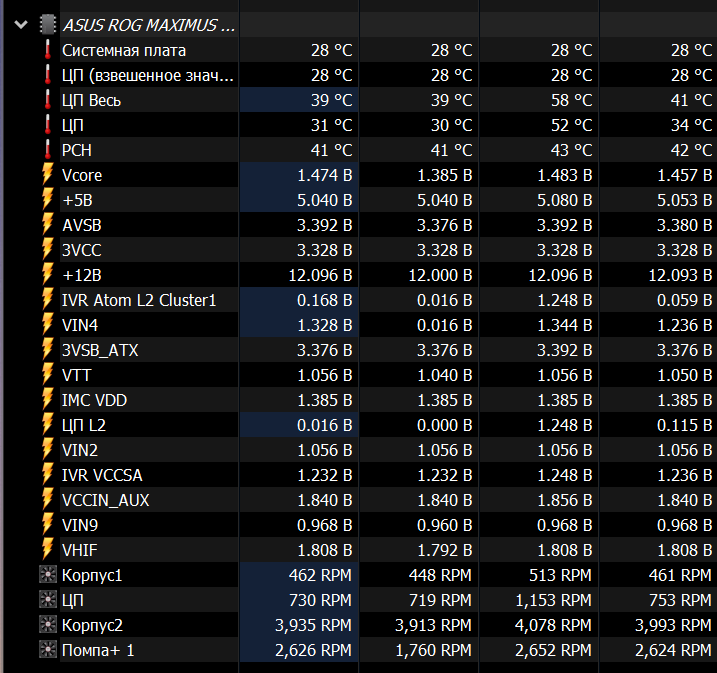717x673 pixels.
Task: Click the 58 °C maximum value for ЦП Весь
Action: pos(572,100)
